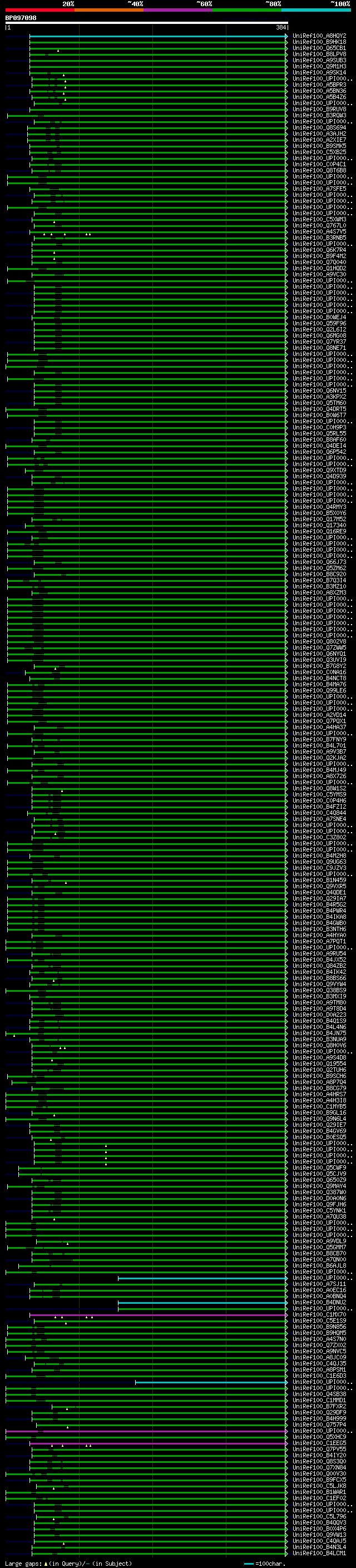Viewport: 356px width, 1568px height.
Task: Open UniRef100_Q4DEI4 from the list
Action: click(x=319, y=446)
